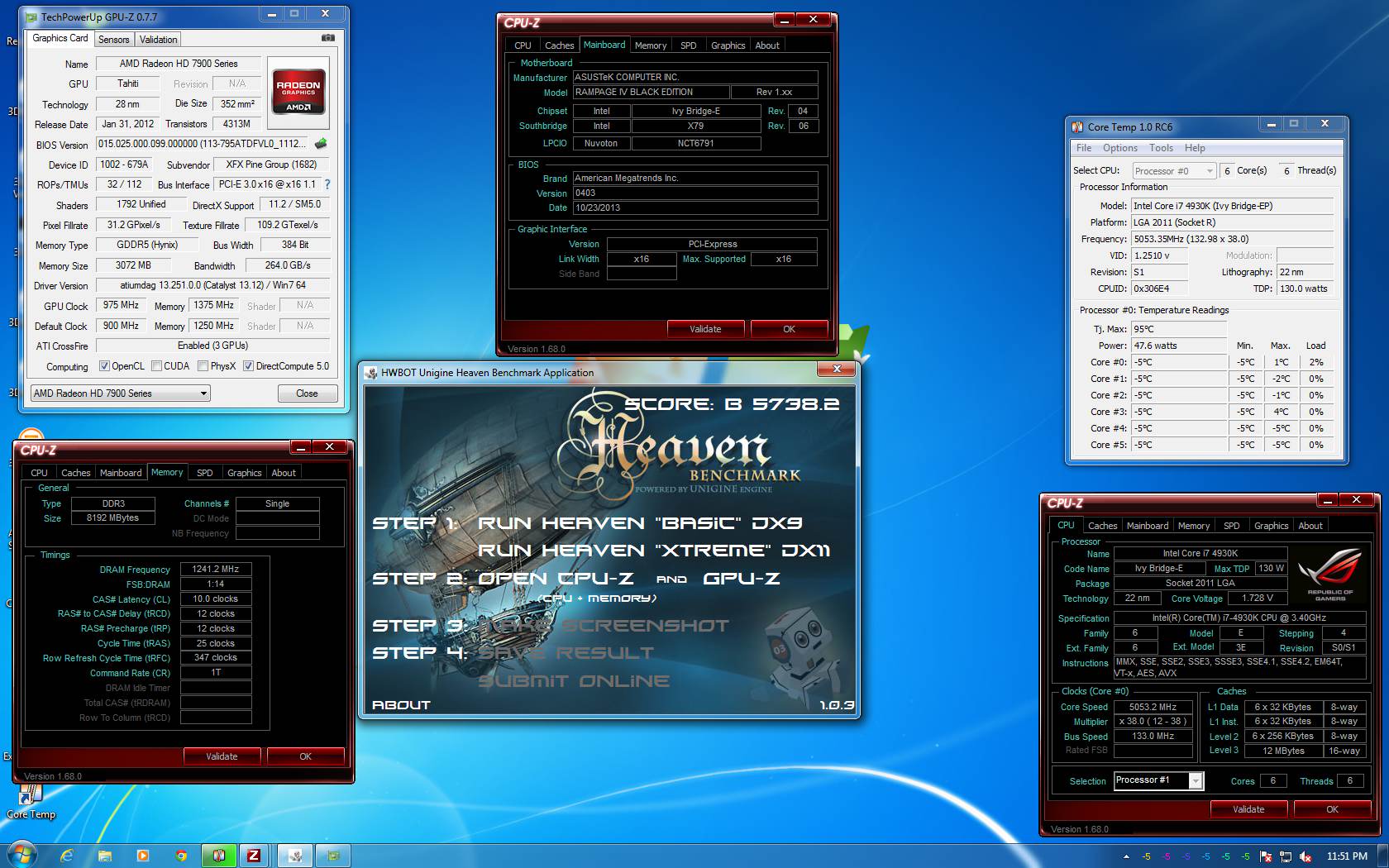Open the Processor #1 Selection dropdown in CPU-Z
1389x868 pixels.
click(x=1158, y=780)
